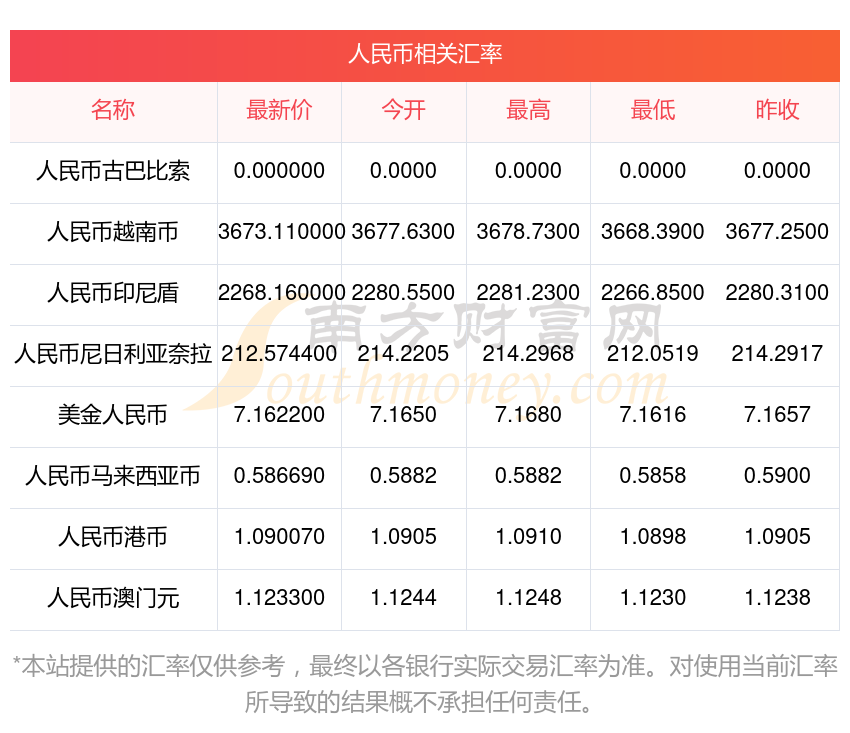Click latest price 0.000000 for 古巴比索
Viewport: 850px width, 733px height.
pos(279,171)
